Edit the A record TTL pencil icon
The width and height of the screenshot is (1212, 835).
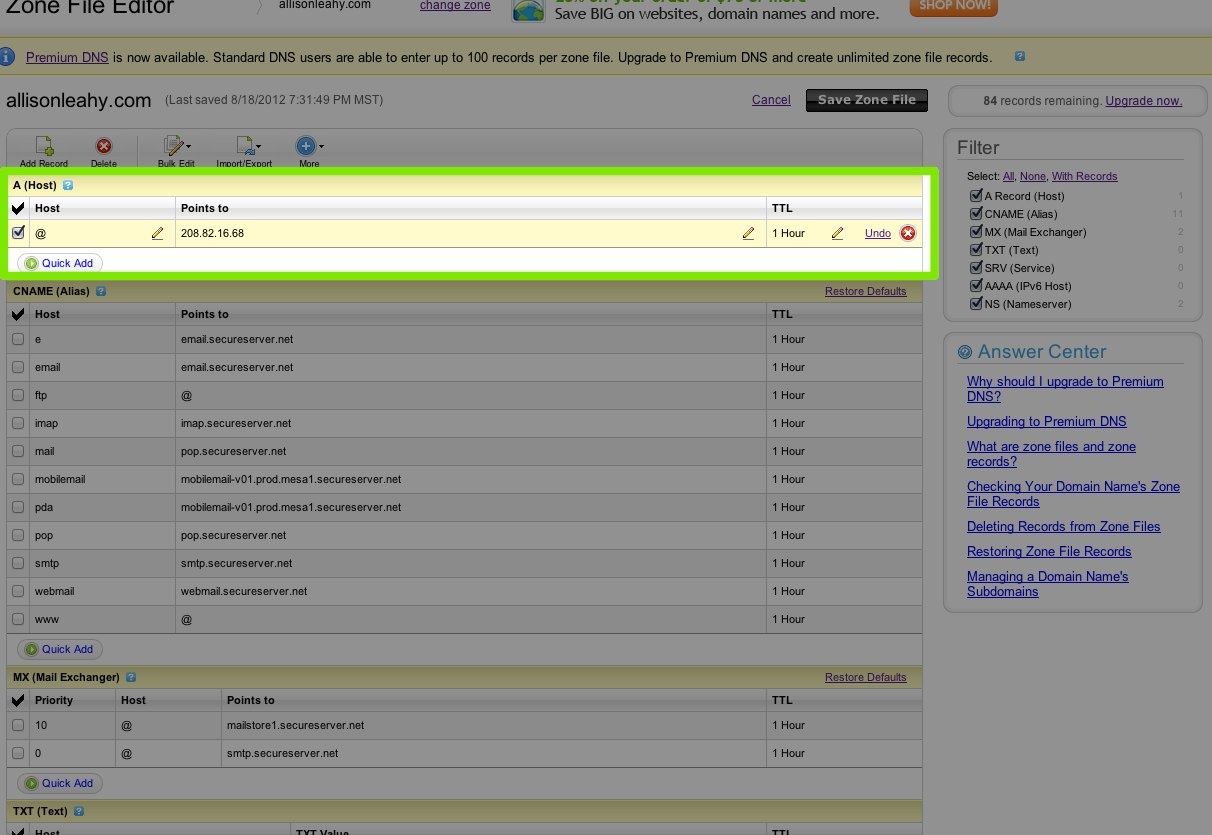point(837,233)
